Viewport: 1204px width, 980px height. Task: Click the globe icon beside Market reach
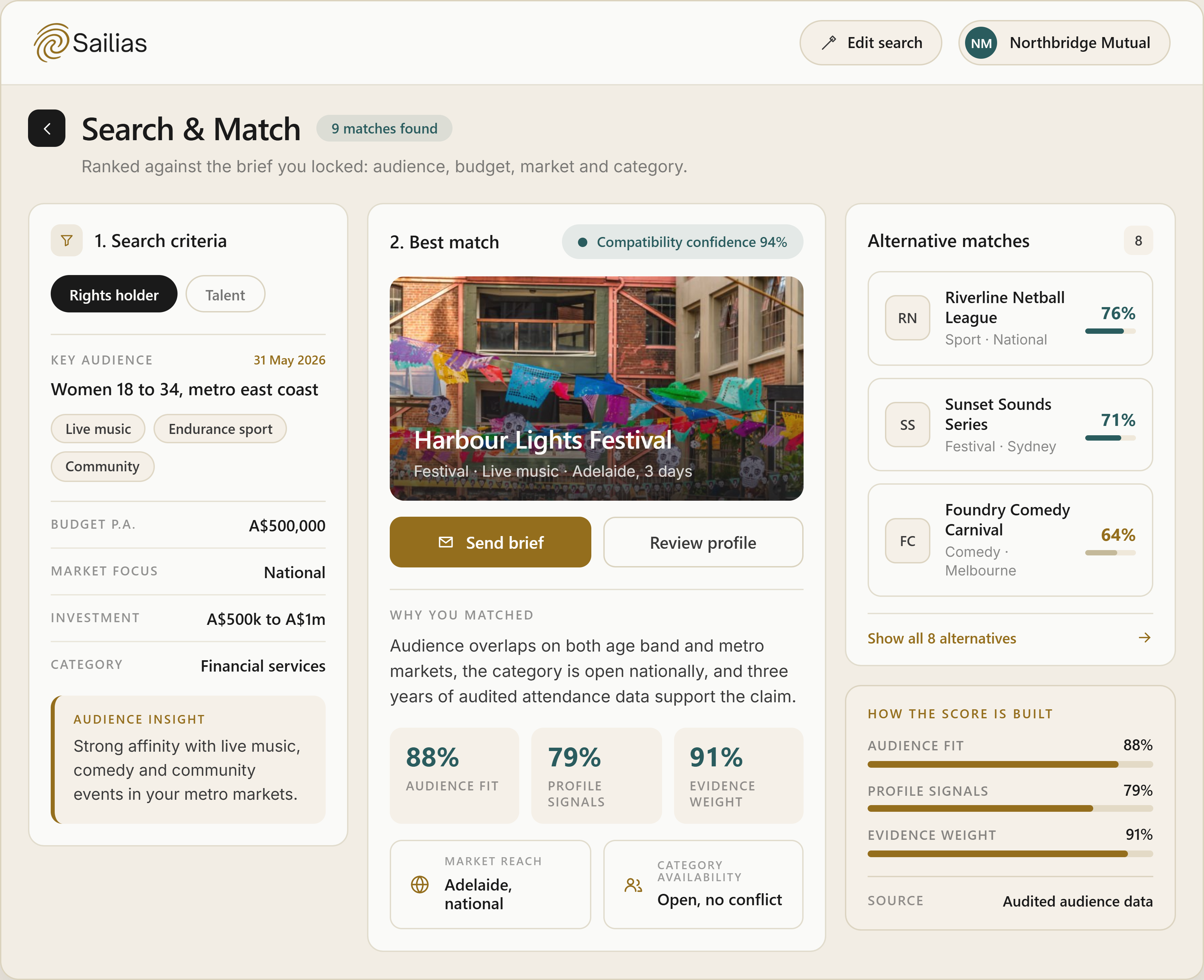tap(419, 885)
